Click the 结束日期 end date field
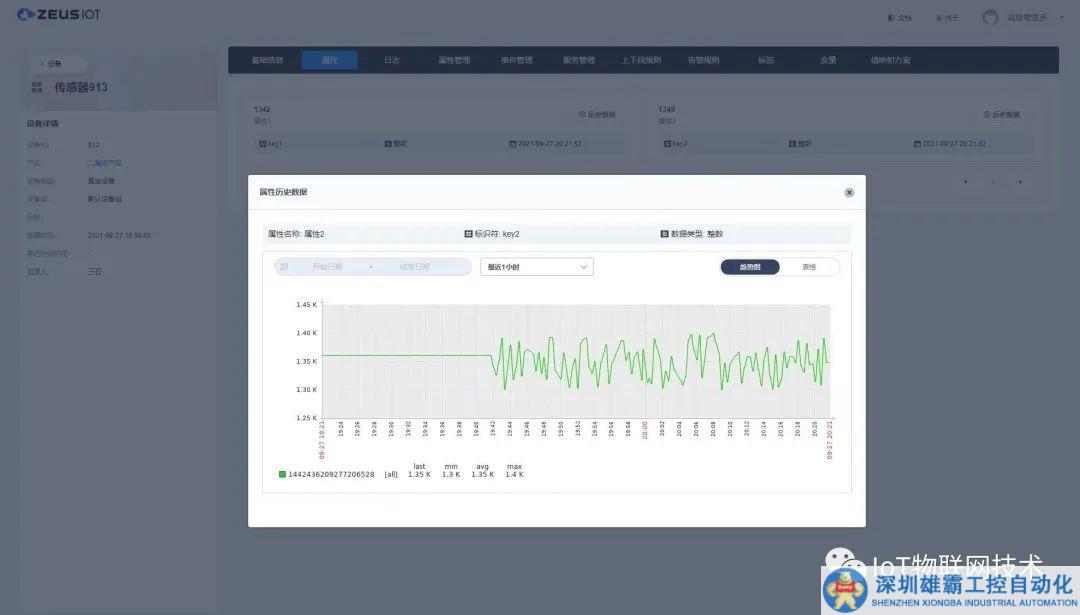The height and width of the screenshot is (615, 1080). coord(414,267)
